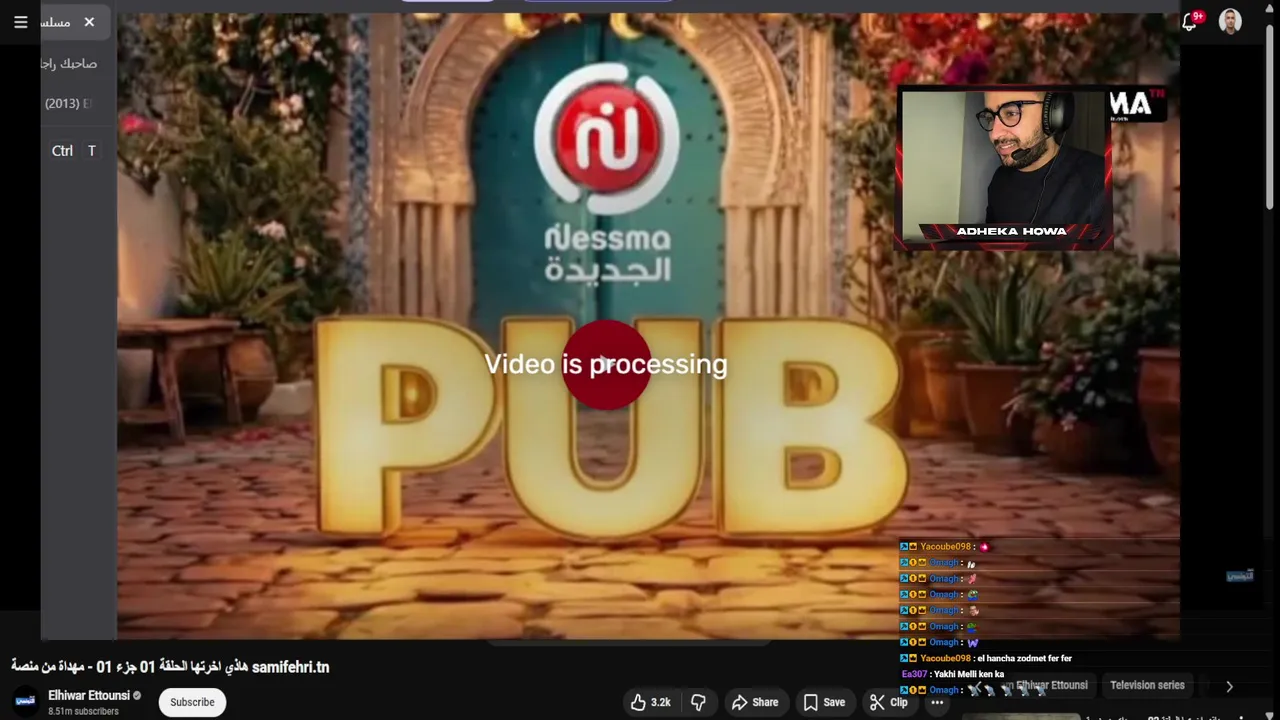1280x720 pixels.
Task: Click Yacoube098 chat message el hancha zodmet
Action: pyautogui.click(x=986, y=658)
